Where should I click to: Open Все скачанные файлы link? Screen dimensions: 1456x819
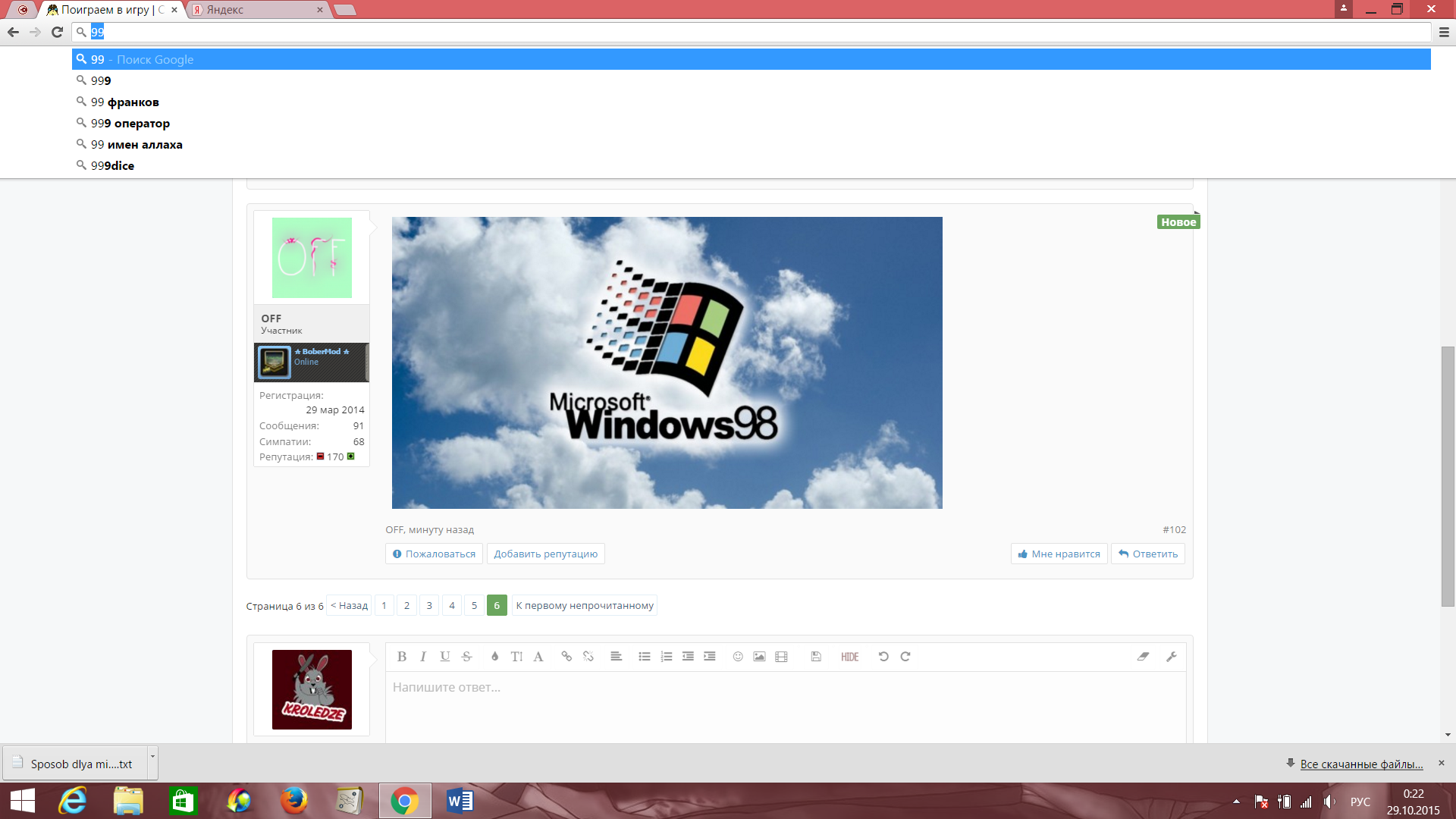click(x=1361, y=764)
